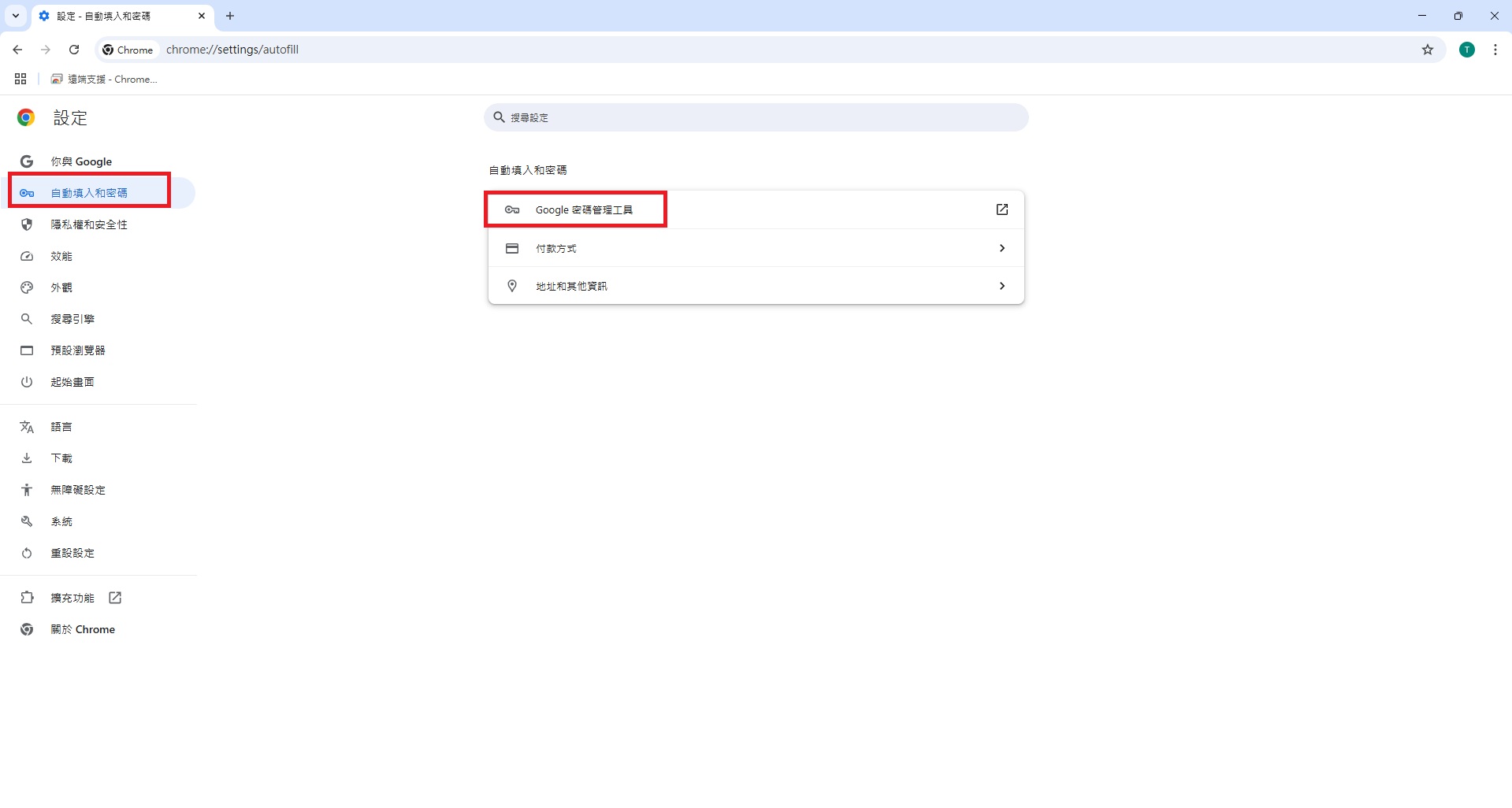Screen dimensions: 1512x808
Task: Open the 系統 wrench settings icon
Action: [x=27, y=521]
